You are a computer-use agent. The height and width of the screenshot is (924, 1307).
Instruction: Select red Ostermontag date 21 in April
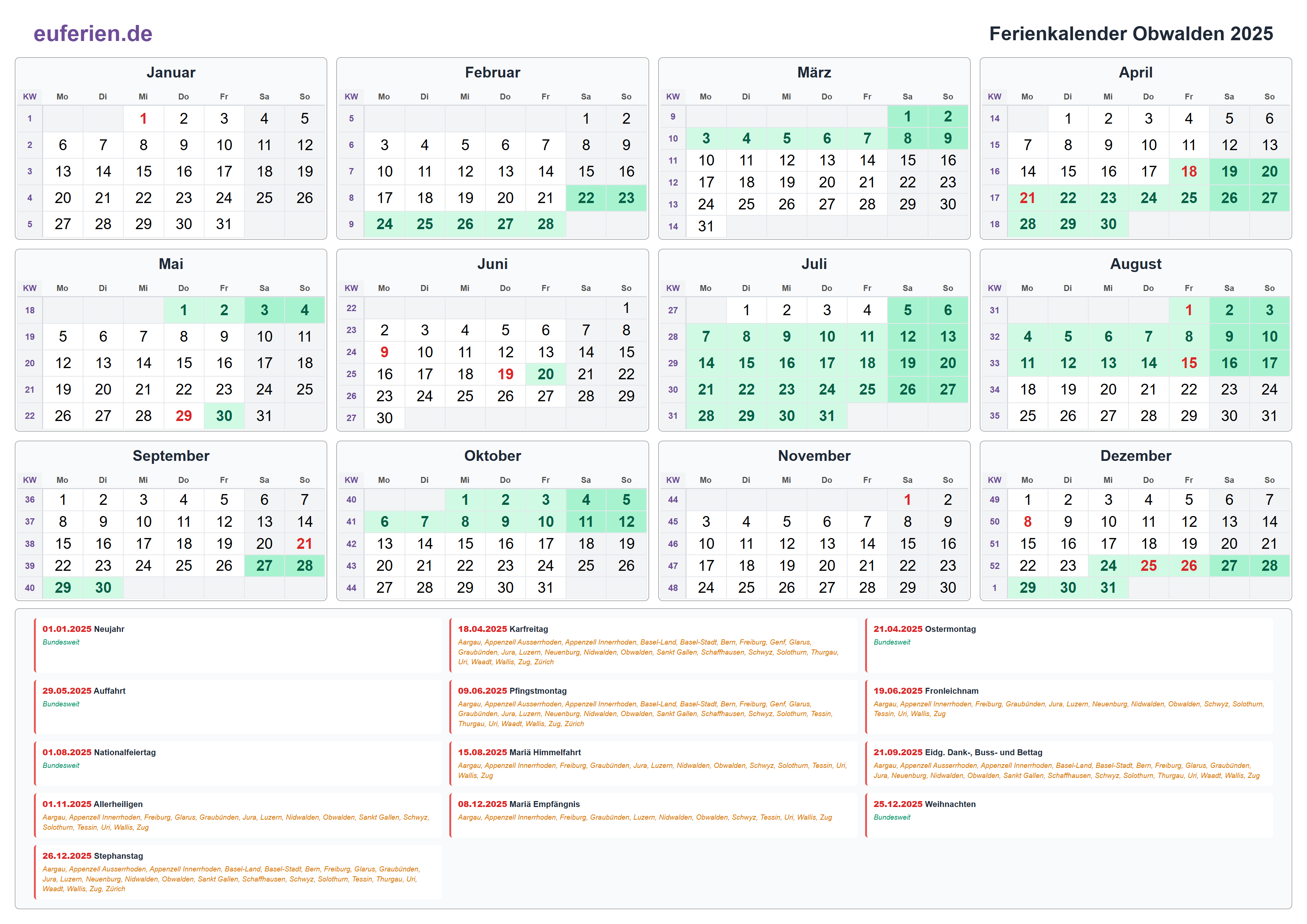[x=1028, y=197]
